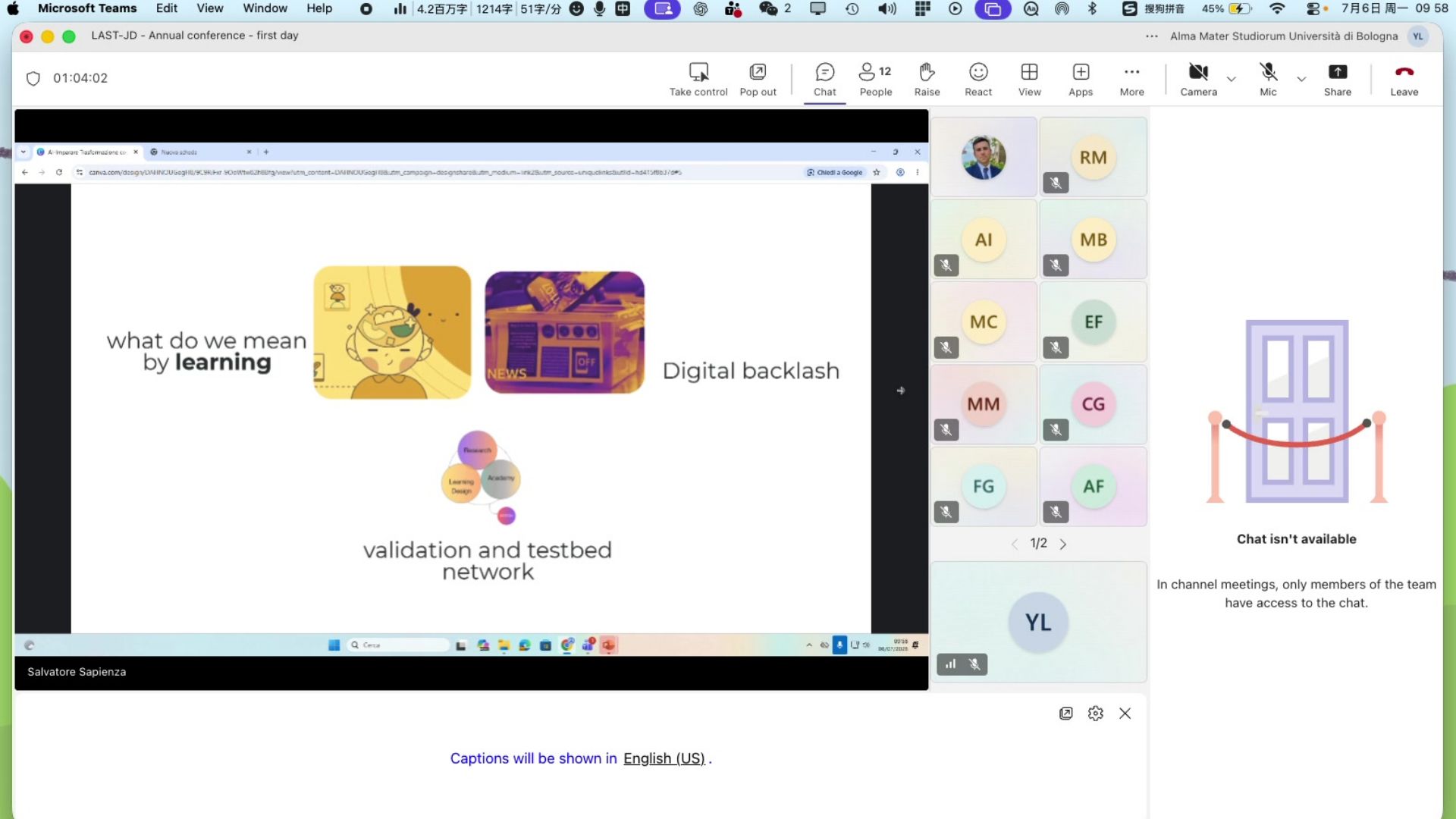
Task: Click muted mic icon on MB tile
Action: click(1055, 265)
